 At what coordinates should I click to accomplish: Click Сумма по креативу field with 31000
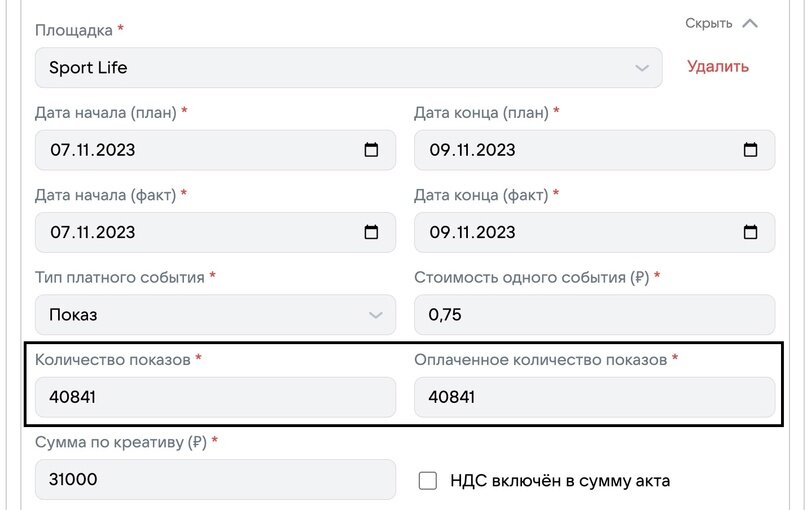click(215, 480)
